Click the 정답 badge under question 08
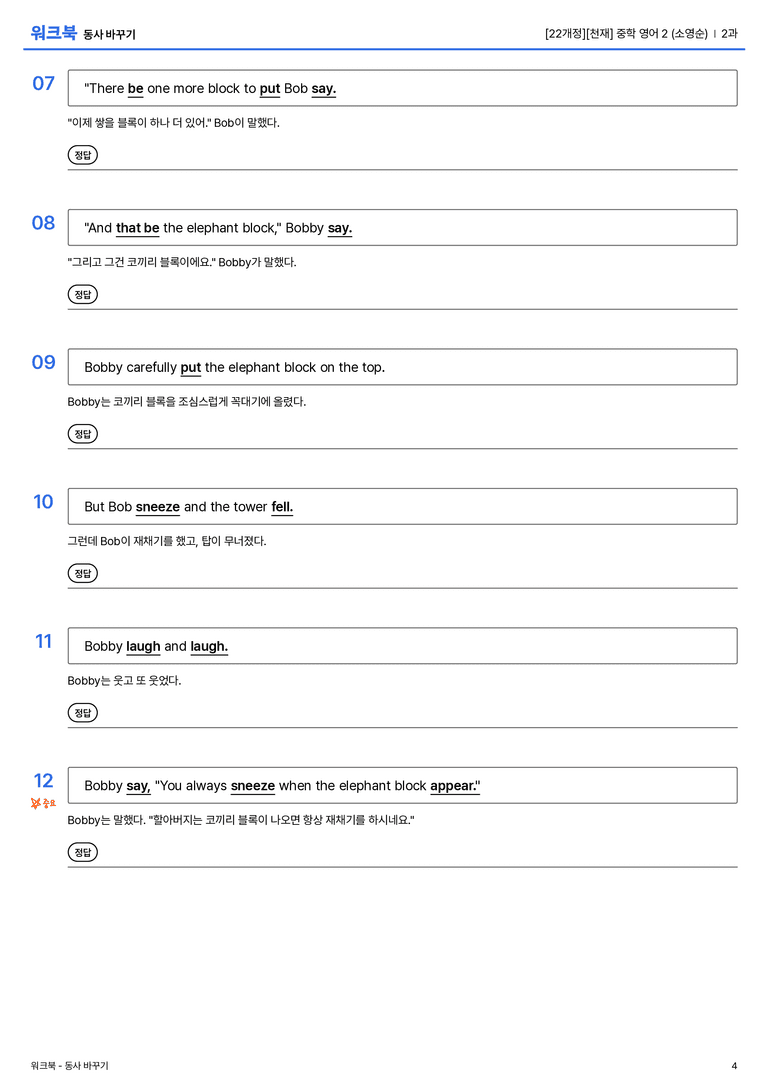This screenshot has height=1087, width=768. 82,294
